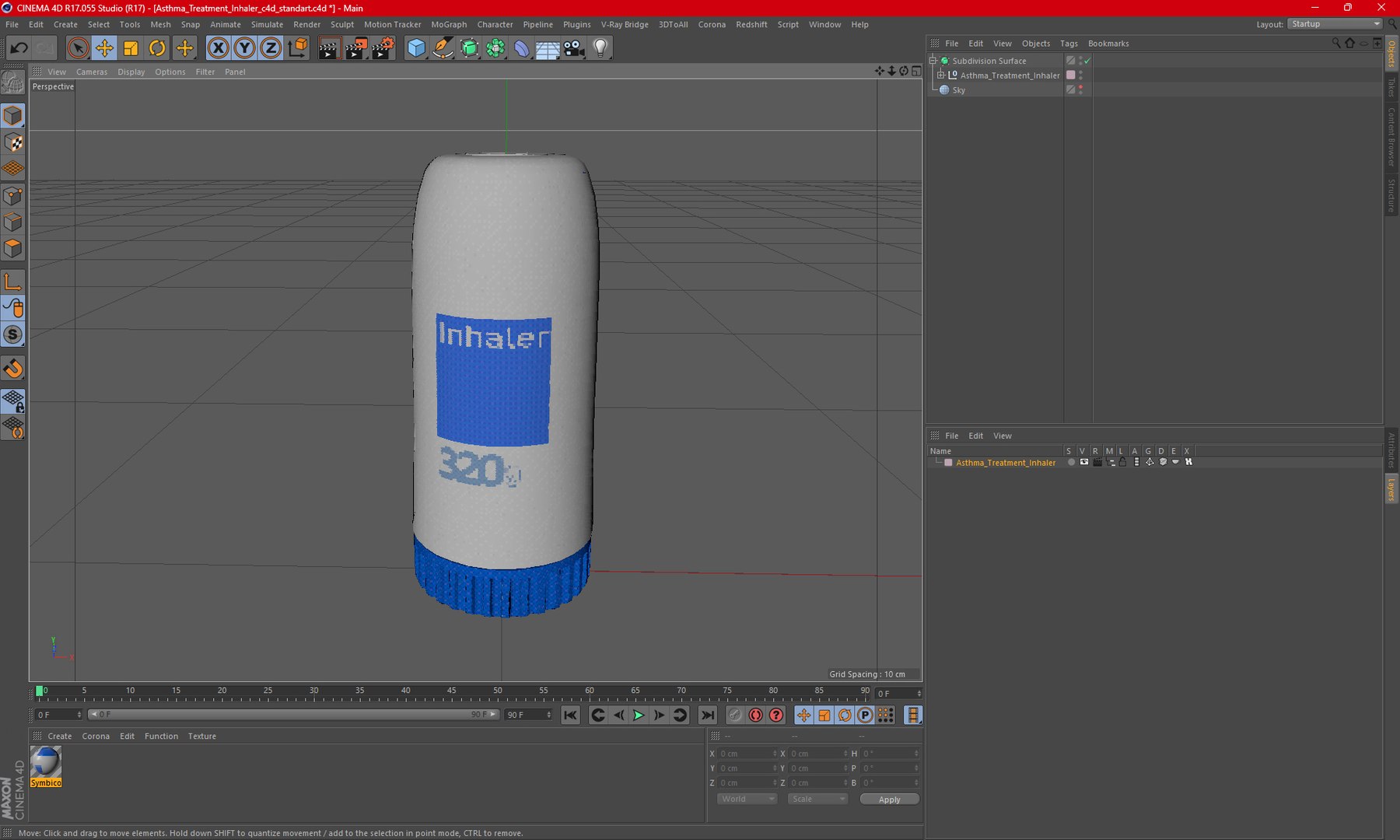
Task: Open the Simulate menu
Action: pyautogui.click(x=267, y=24)
